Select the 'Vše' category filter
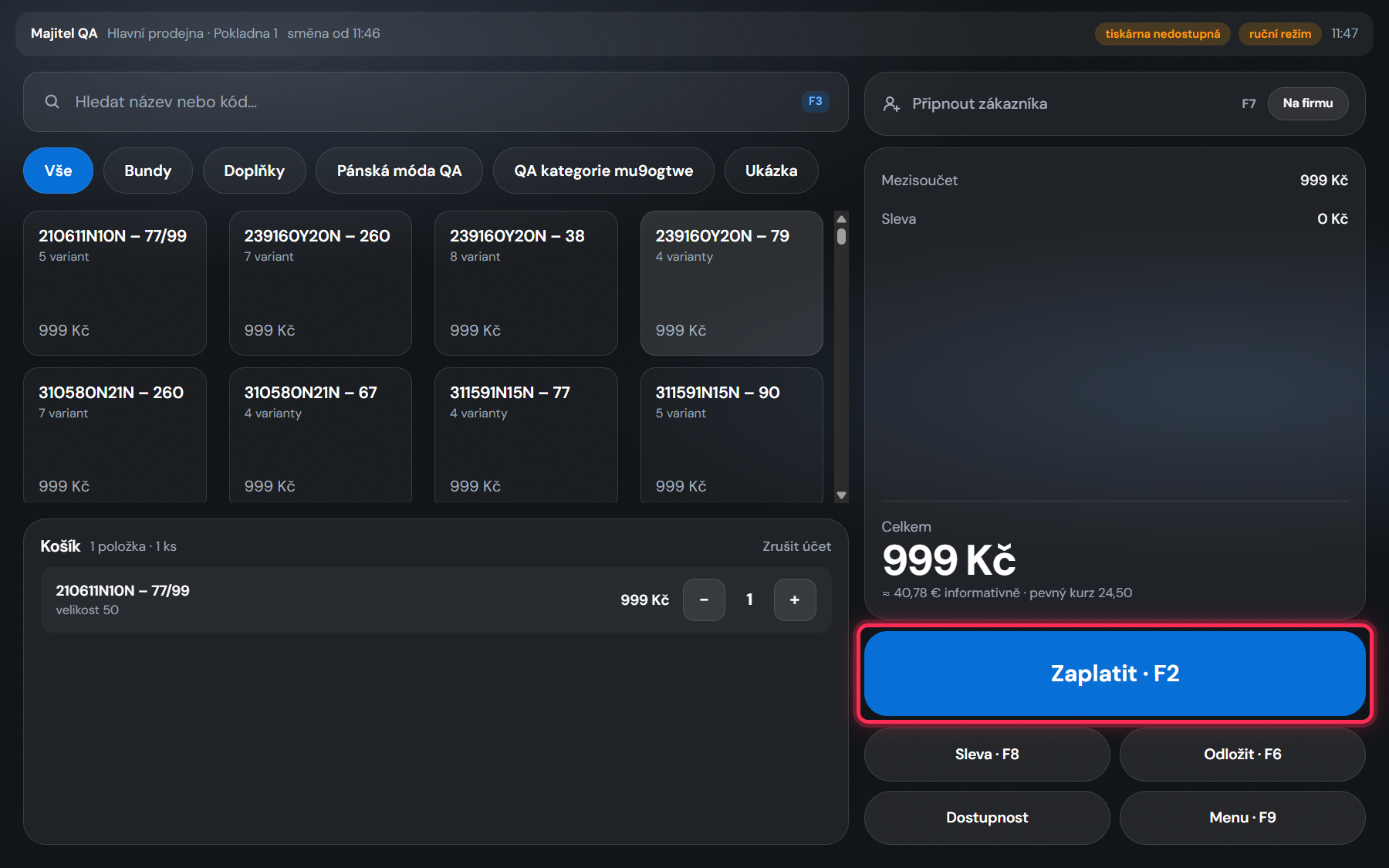 [58, 171]
